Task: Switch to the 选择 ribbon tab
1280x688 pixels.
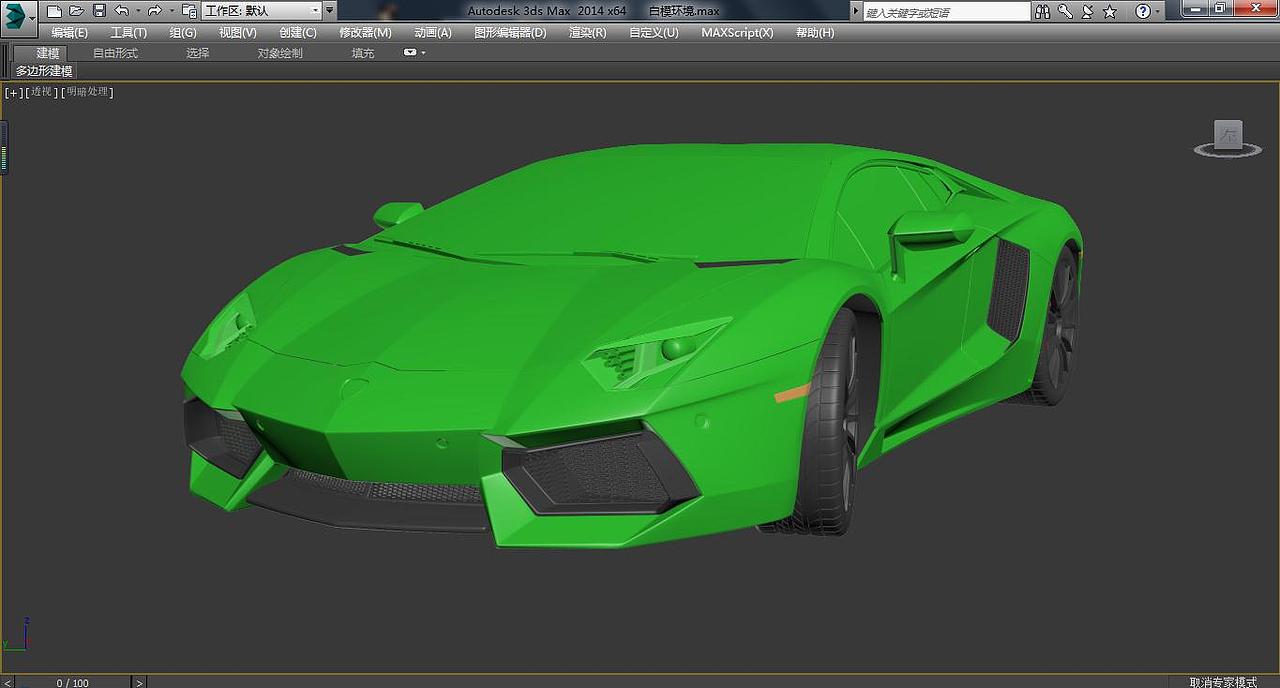Action: pos(198,53)
